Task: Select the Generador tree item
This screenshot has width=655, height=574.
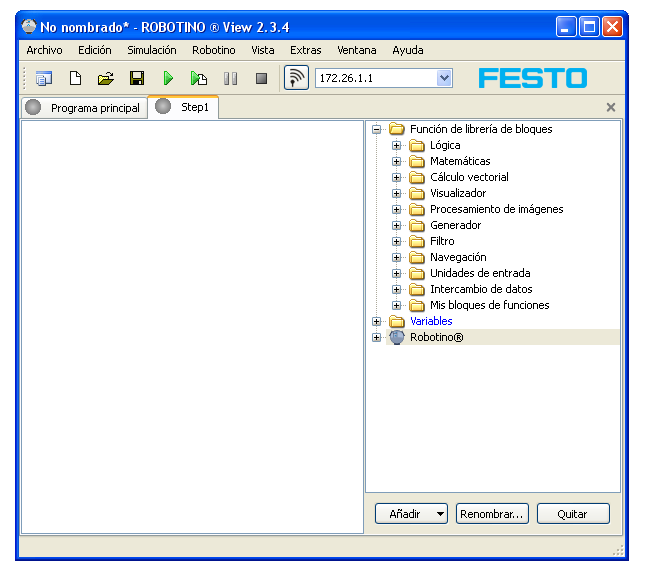Action: 455,225
